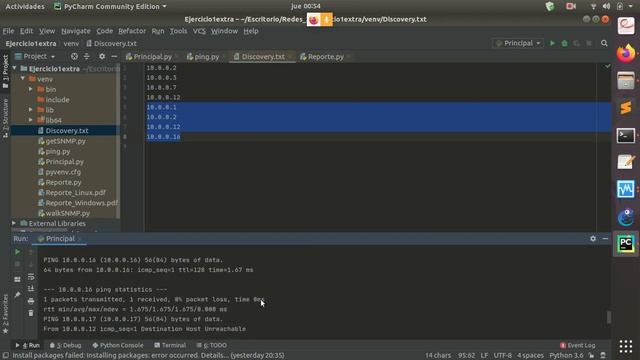Toggle the read-only lock icon in the status bar
The width and height of the screenshot is (640, 360).
pos(591,356)
